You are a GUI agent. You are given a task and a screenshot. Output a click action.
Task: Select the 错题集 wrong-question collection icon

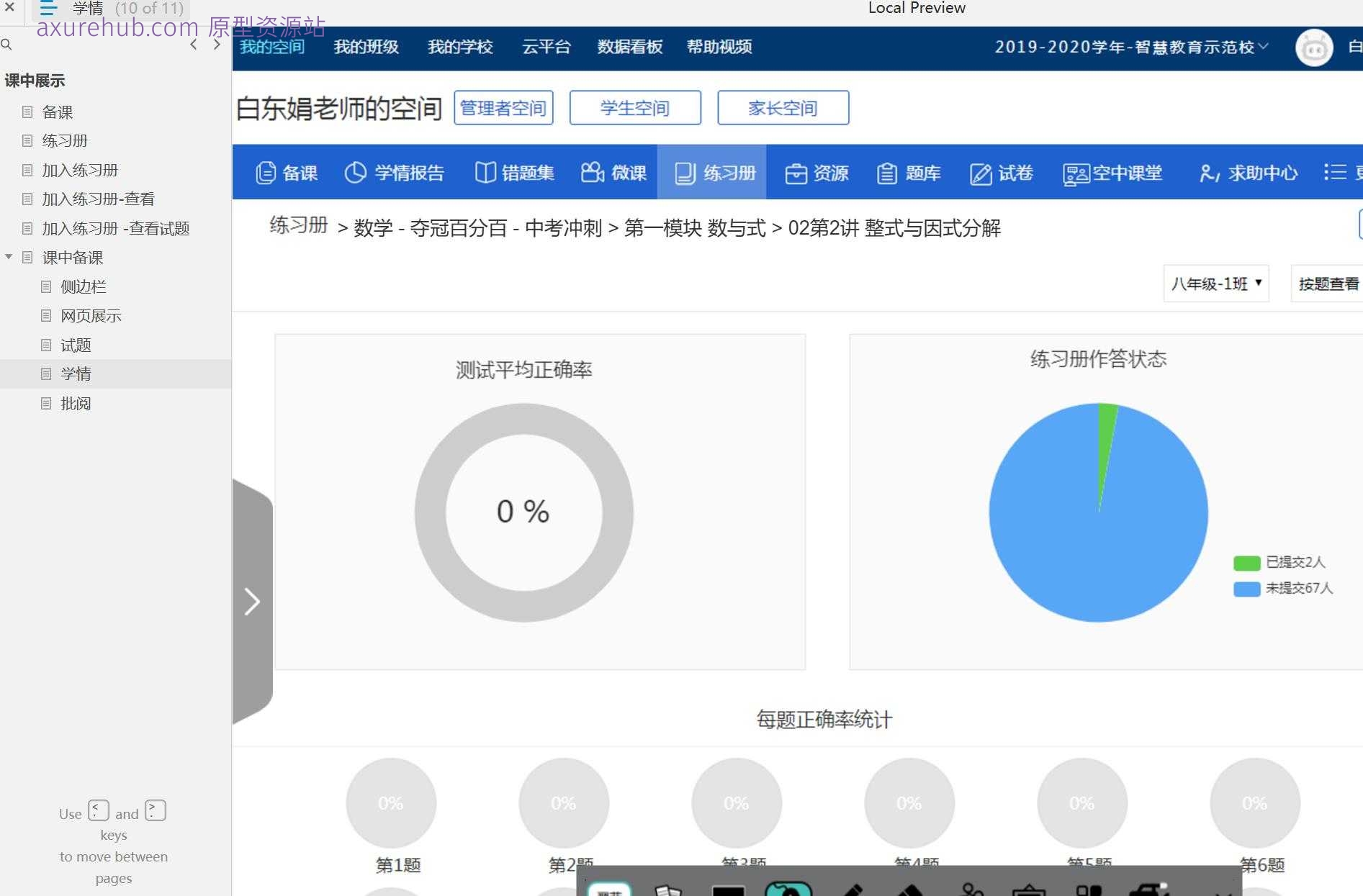tap(514, 173)
